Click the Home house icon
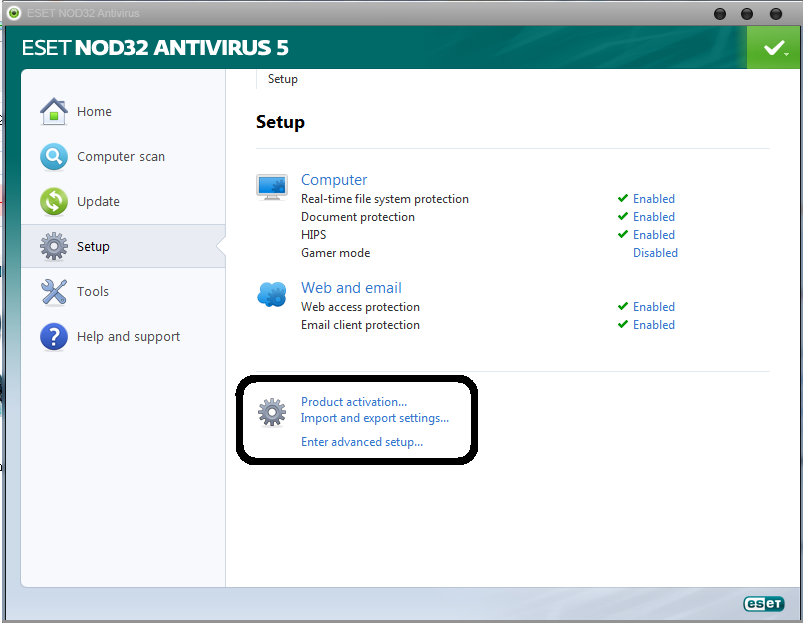 point(54,111)
